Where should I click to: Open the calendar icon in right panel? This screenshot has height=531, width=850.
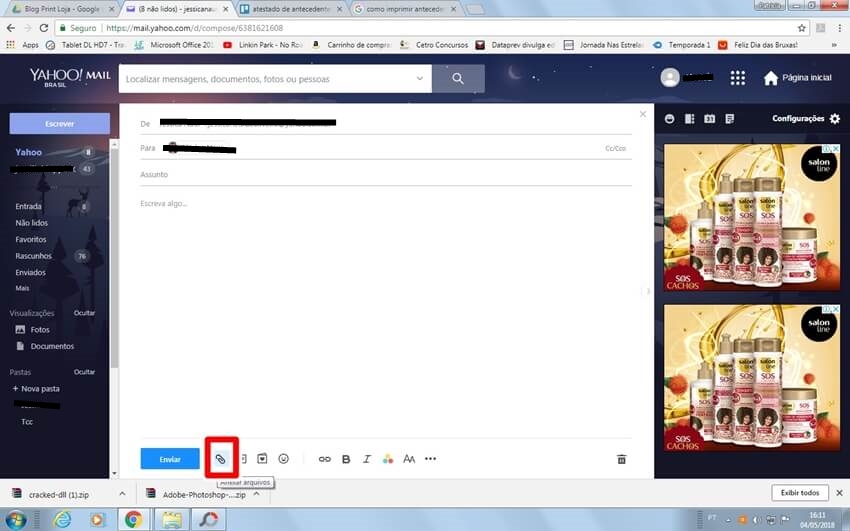[x=709, y=119]
